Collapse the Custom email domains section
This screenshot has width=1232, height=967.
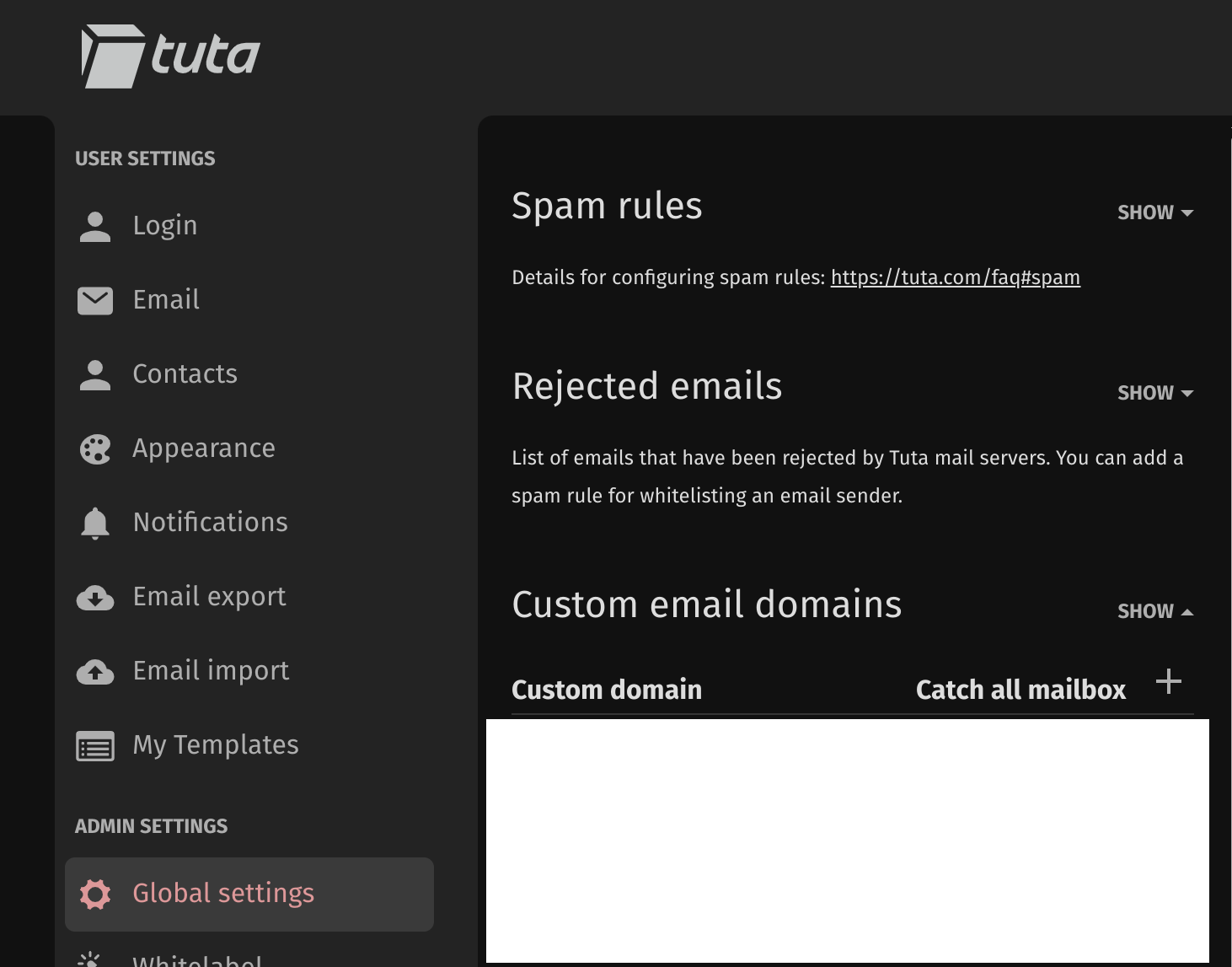pyautogui.click(x=1154, y=611)
